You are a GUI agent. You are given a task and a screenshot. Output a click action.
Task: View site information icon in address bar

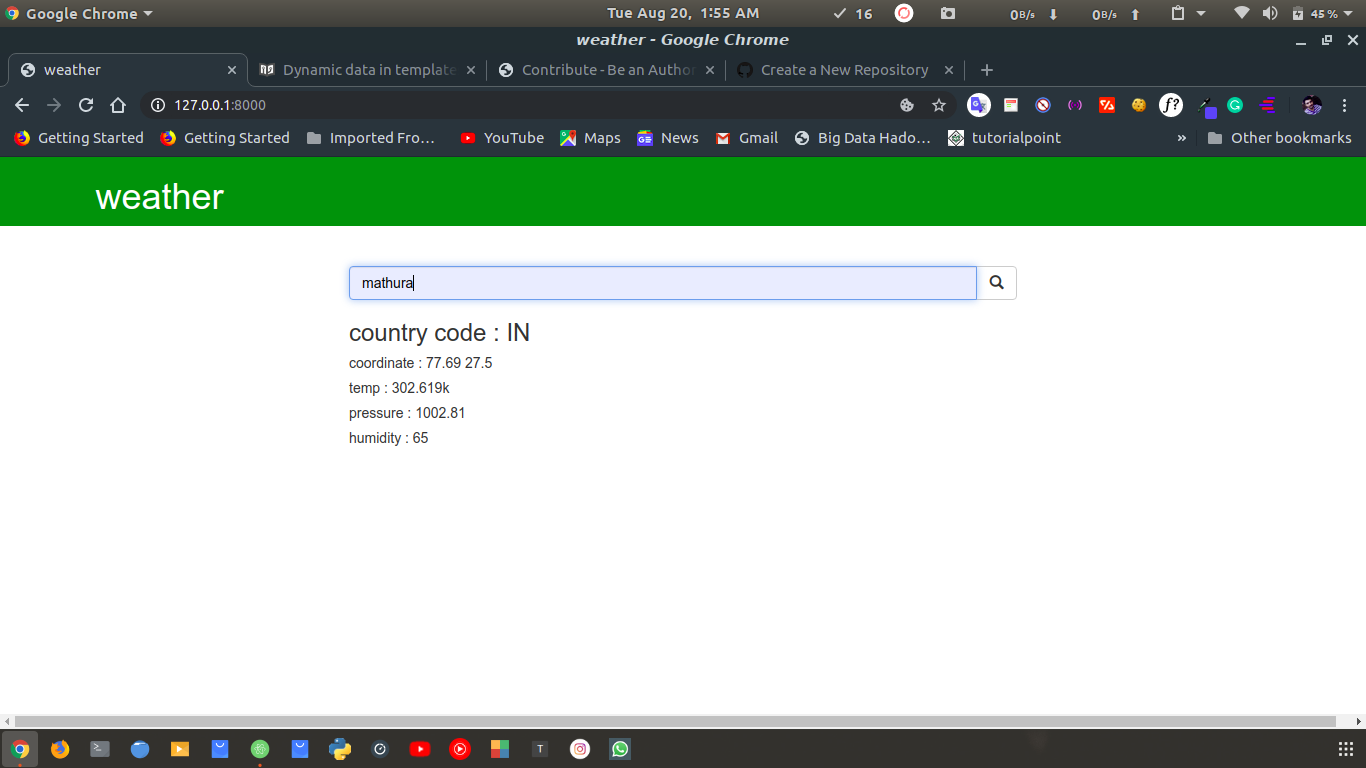pyautogui.click(x=157, y=105)
